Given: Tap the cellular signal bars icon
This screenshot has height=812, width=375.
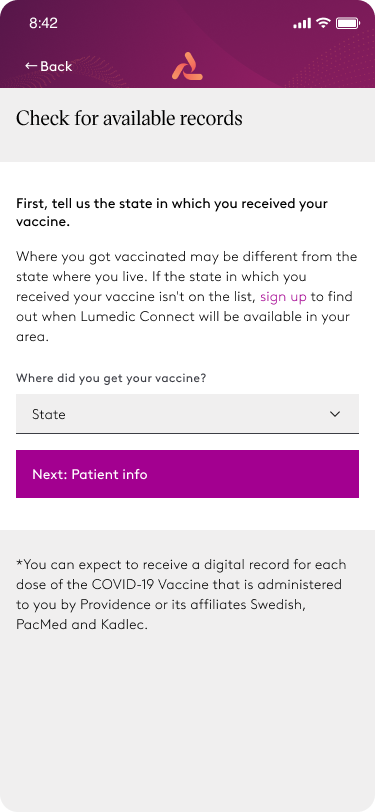Looking at the screenshot, I should 302,23.
